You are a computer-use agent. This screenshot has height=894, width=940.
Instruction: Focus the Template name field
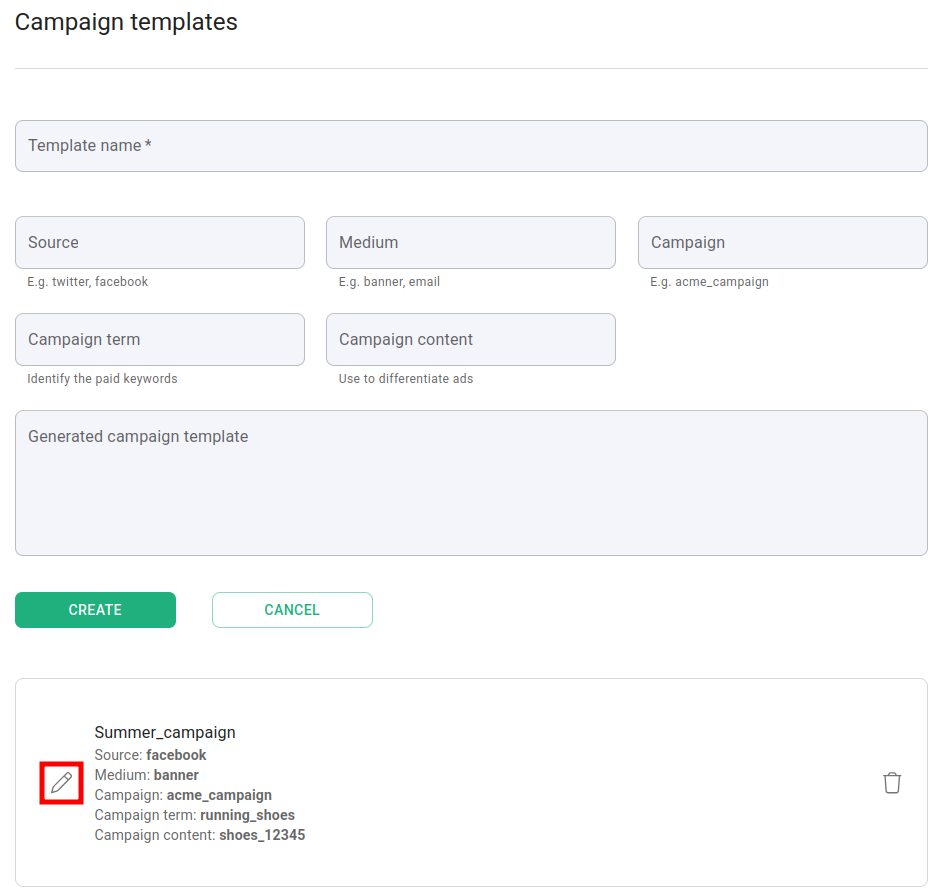click(x=471, y=146)
